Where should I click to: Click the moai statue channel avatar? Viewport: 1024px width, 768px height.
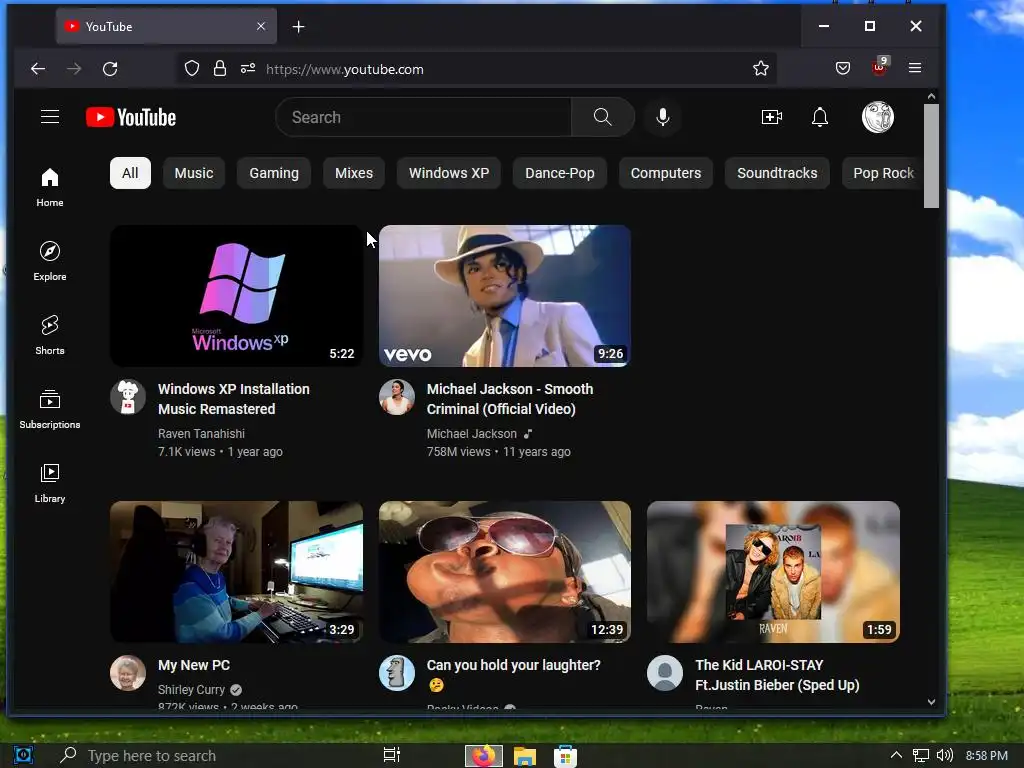pos(396,673)
